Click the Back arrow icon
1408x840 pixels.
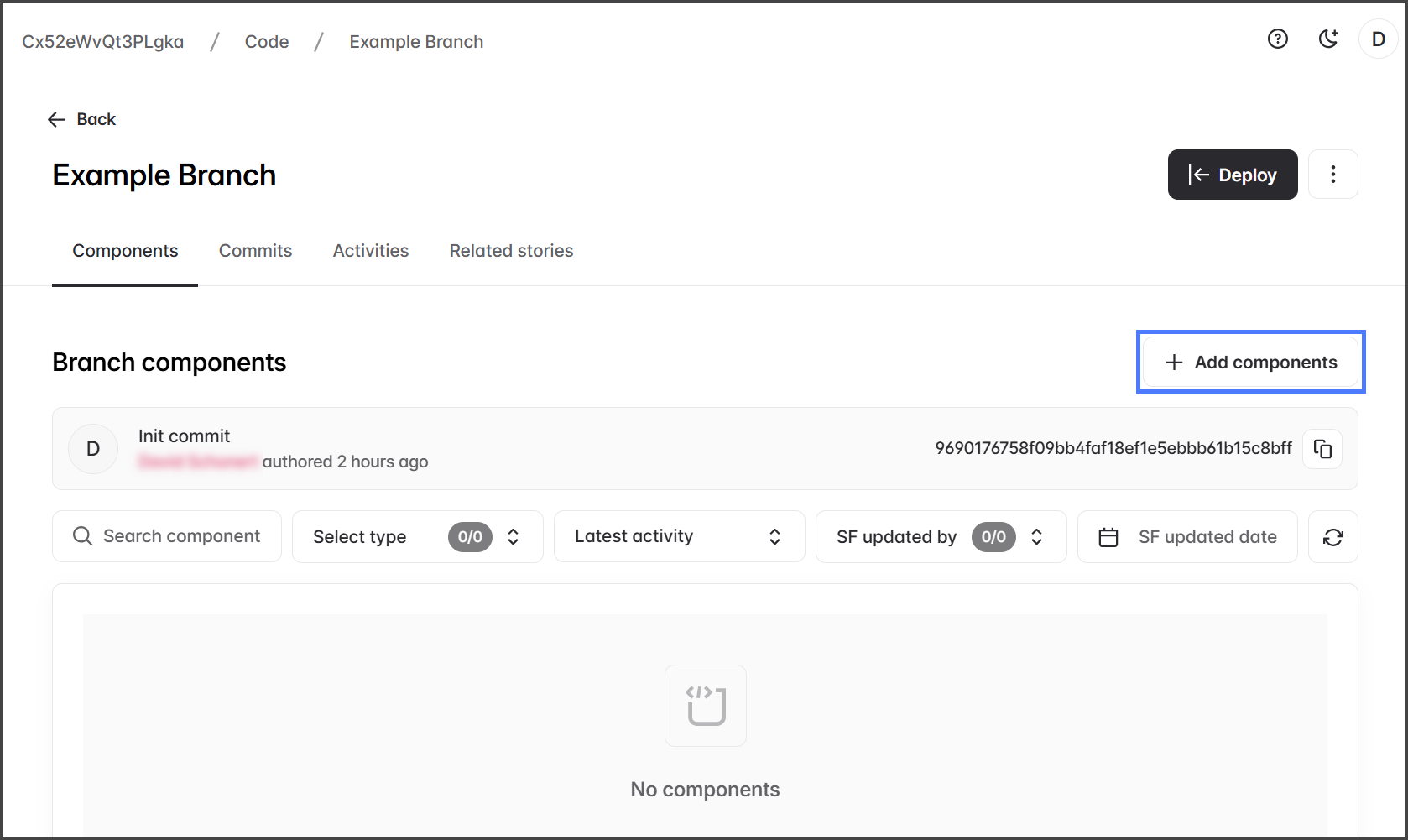(57, 119)
